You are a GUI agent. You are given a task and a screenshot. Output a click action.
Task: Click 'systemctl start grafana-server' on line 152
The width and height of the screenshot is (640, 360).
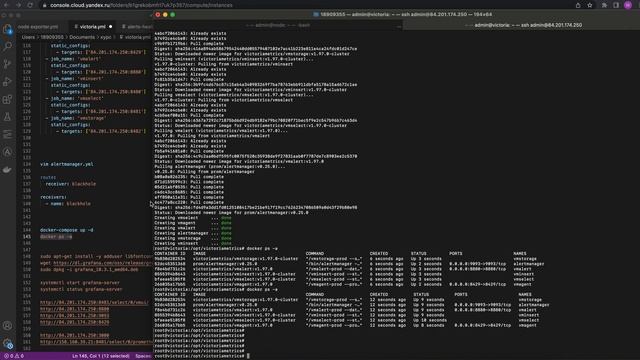(80, 282)
